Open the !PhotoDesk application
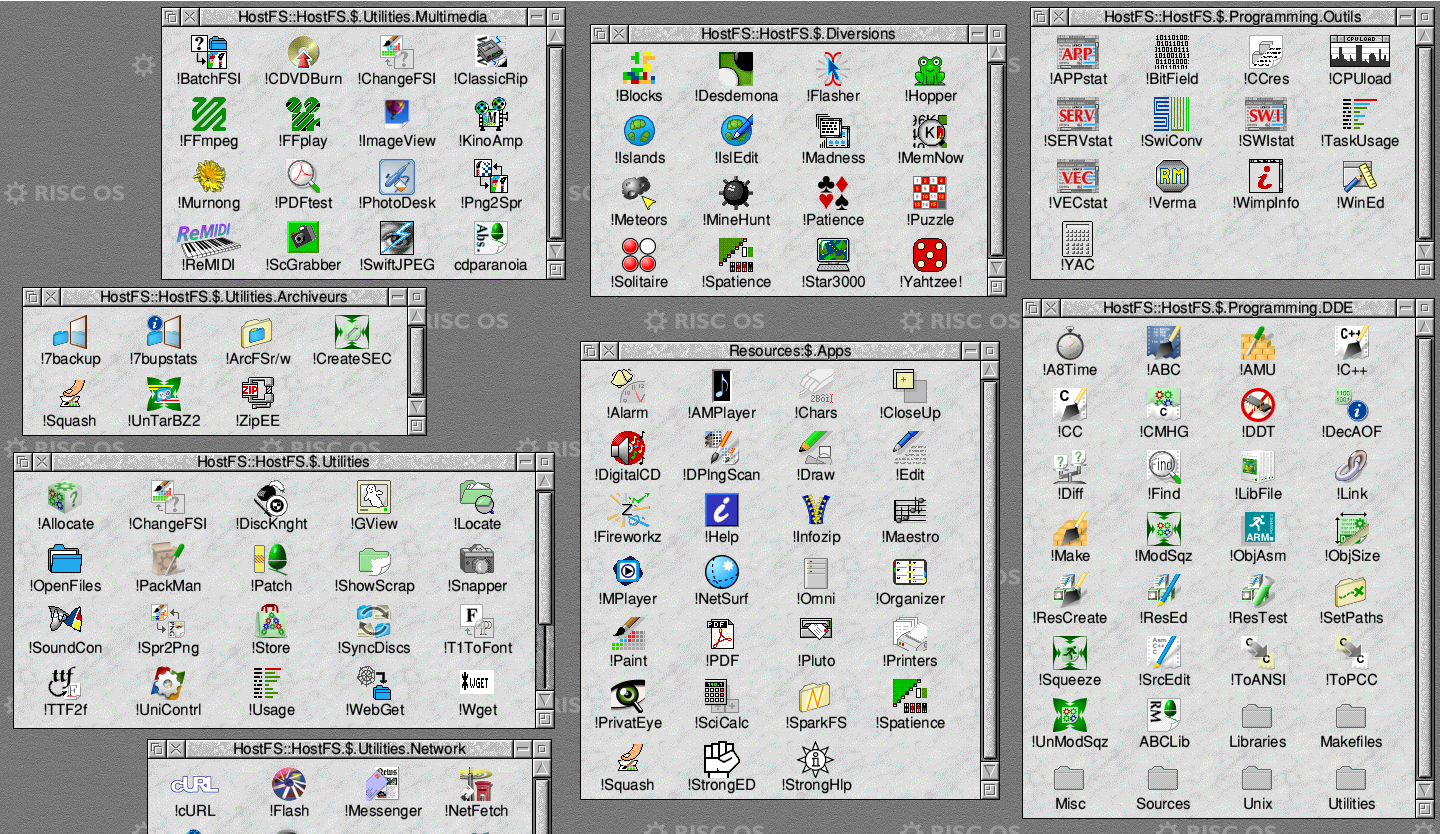 (398, 177)
